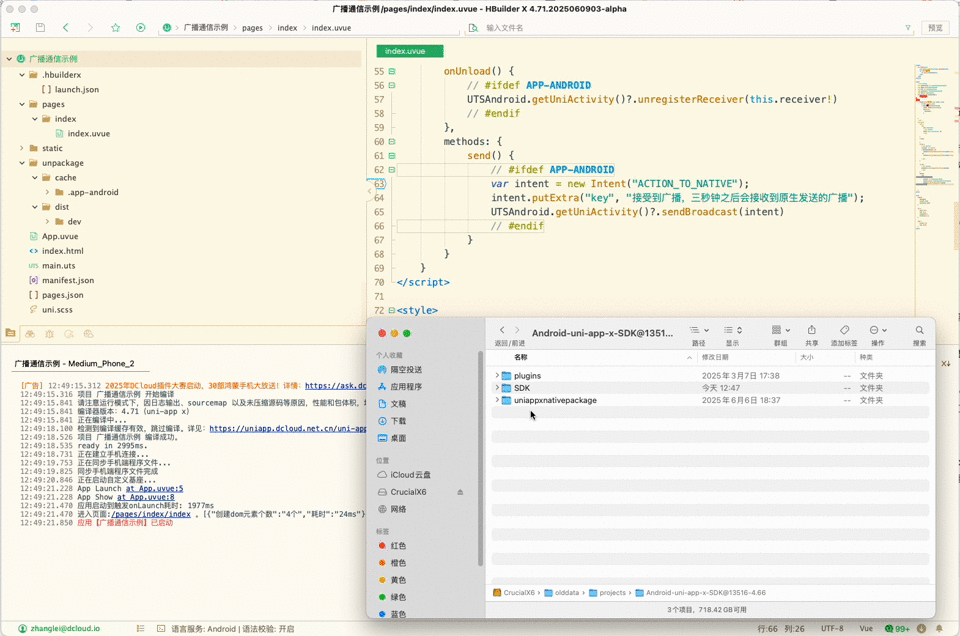Screen dimensions: 960x636
Task: Open the Finder 操作 action menu
Action: pyautogui.click(x=878, y=330)
